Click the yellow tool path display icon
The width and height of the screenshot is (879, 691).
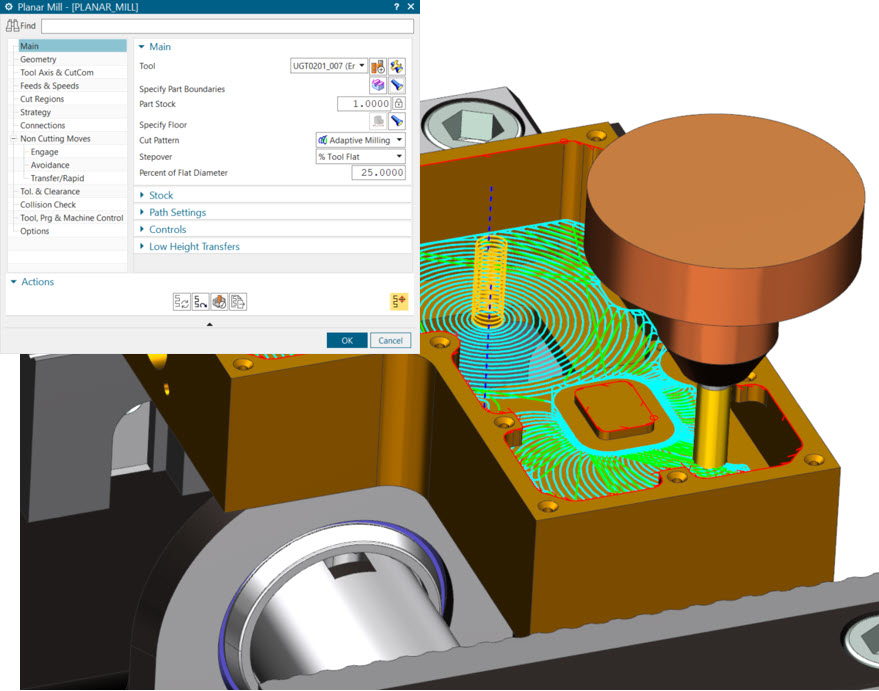click(399, 301)
